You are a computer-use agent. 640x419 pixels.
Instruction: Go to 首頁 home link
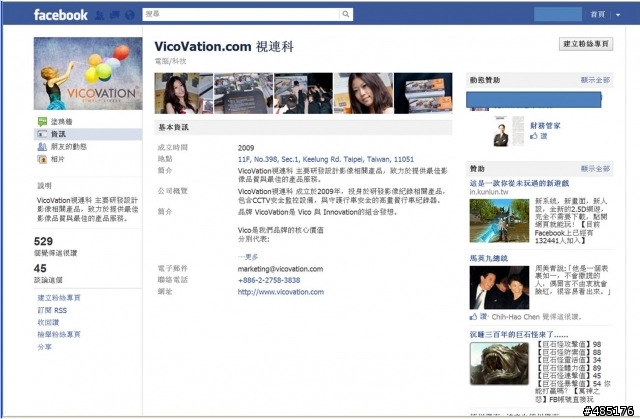[598, 15]
